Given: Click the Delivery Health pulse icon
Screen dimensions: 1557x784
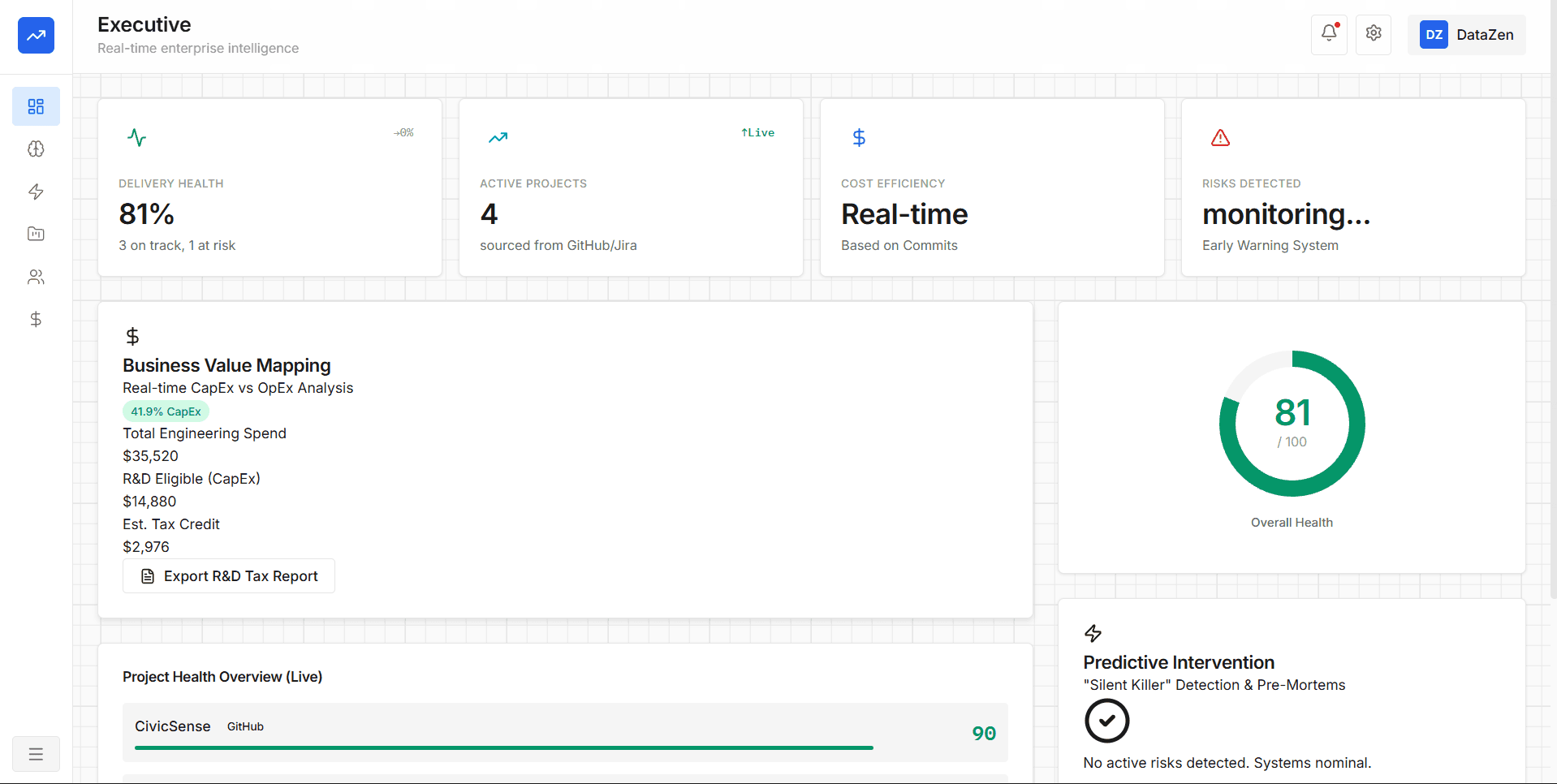Looking at the screenshot, I should pyautogui.click(x=137, y=137).
